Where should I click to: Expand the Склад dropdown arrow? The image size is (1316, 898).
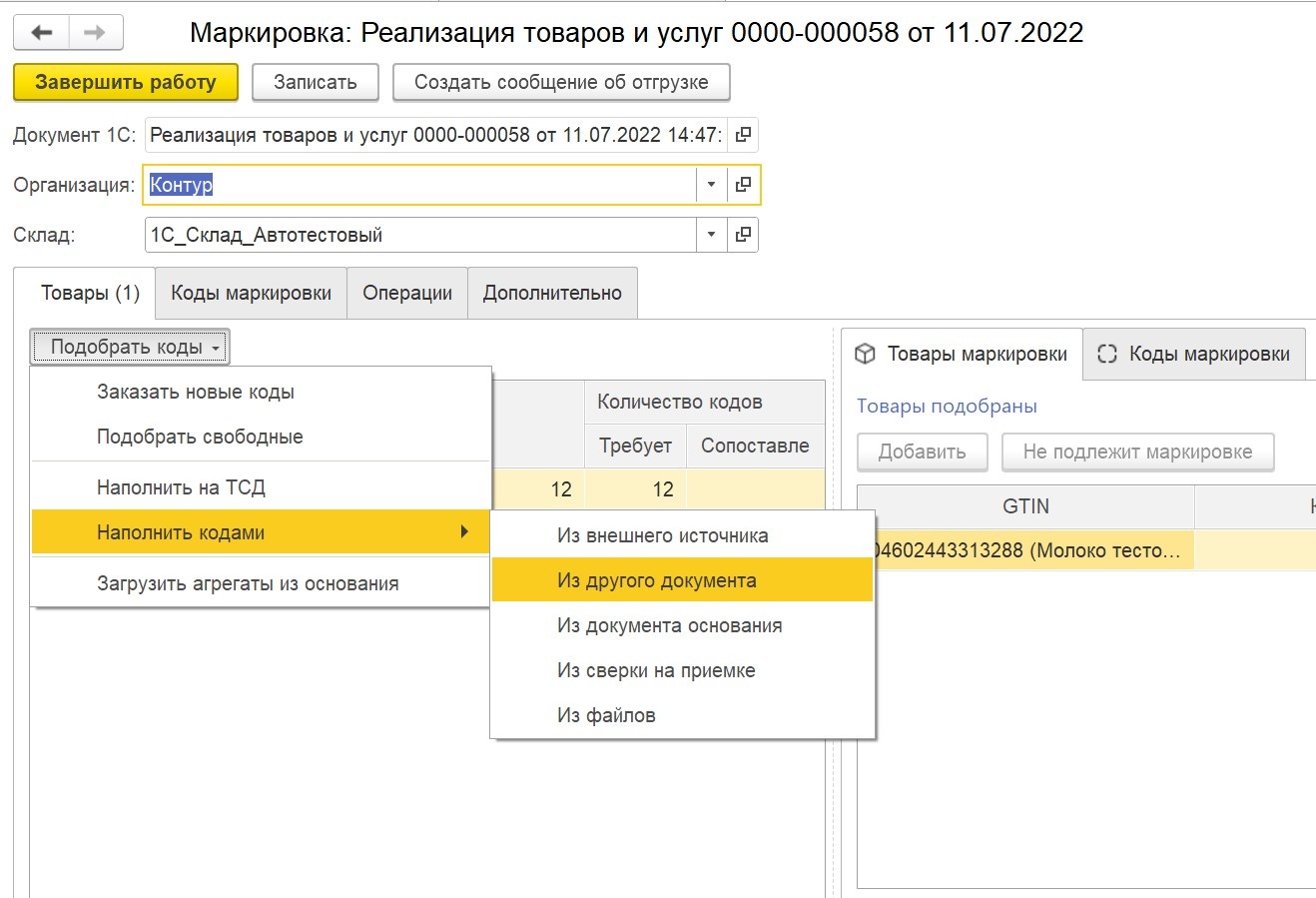[x=711, y=235]
